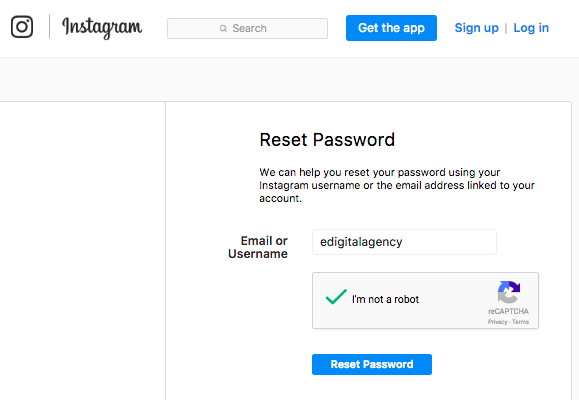
Task: Click the reCAPTCHA text label under logo
Action: [x=508, y=311]
